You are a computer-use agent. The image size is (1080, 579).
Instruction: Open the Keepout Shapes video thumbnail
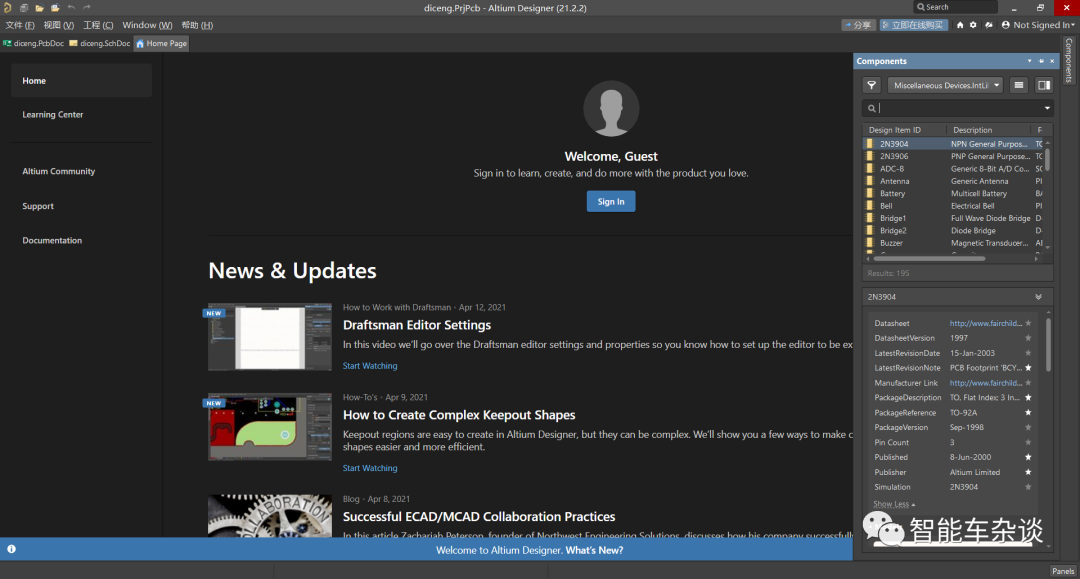point(269,427)
